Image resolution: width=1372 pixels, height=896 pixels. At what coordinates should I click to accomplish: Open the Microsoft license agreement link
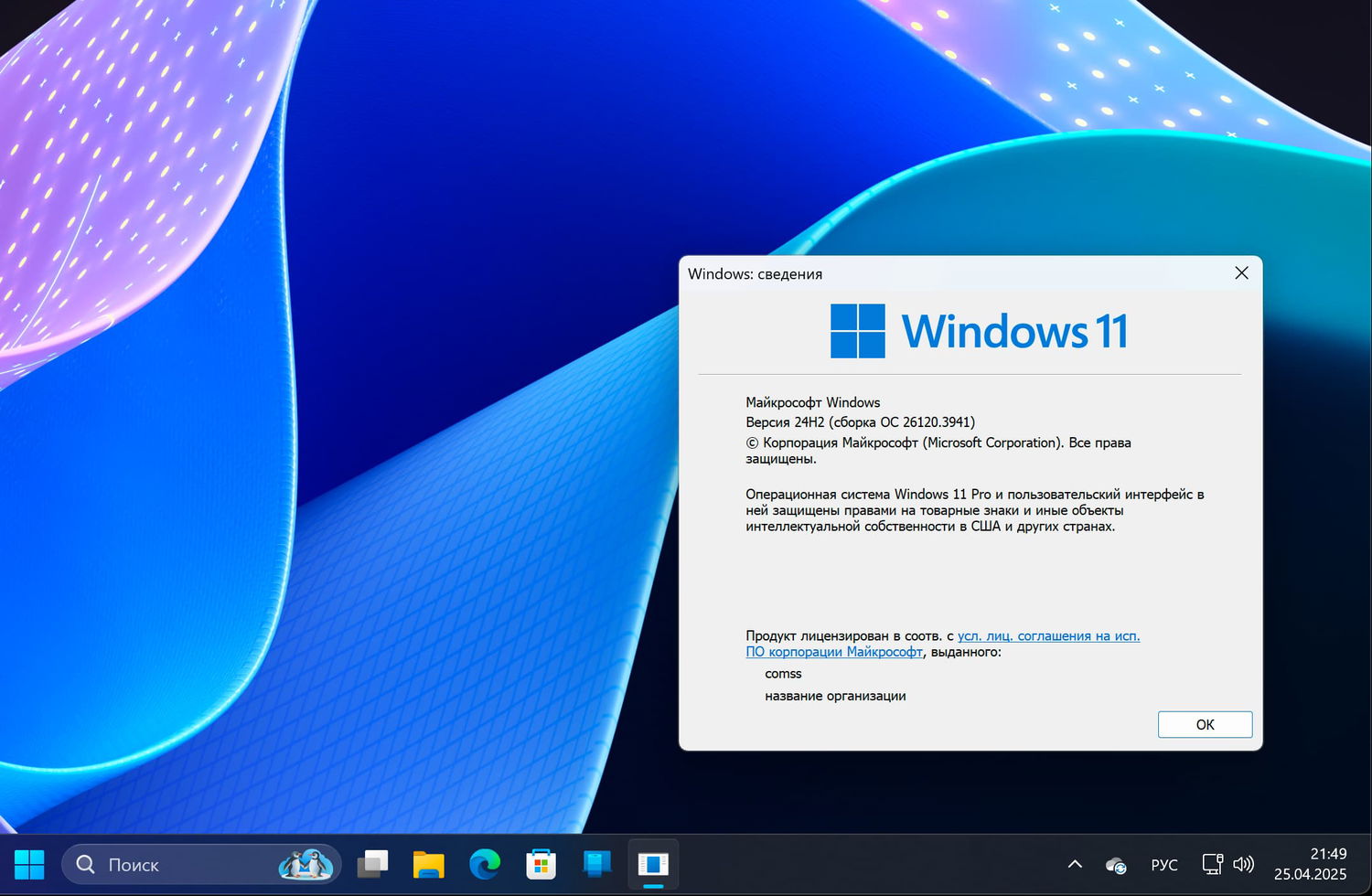click(1047, 635)
